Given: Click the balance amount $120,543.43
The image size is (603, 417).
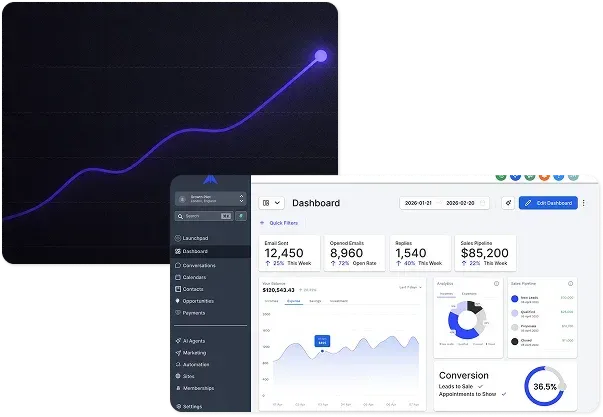Looking at the screenshot, I should coord(278,290).
